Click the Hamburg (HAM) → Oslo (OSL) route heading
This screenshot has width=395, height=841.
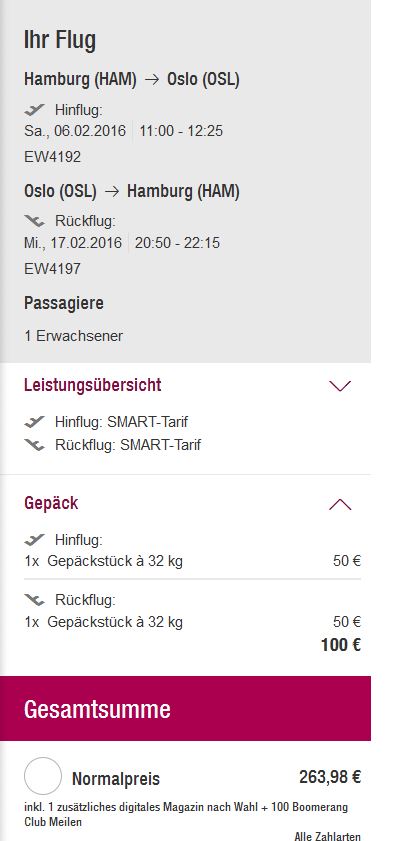tap(132, 79)
